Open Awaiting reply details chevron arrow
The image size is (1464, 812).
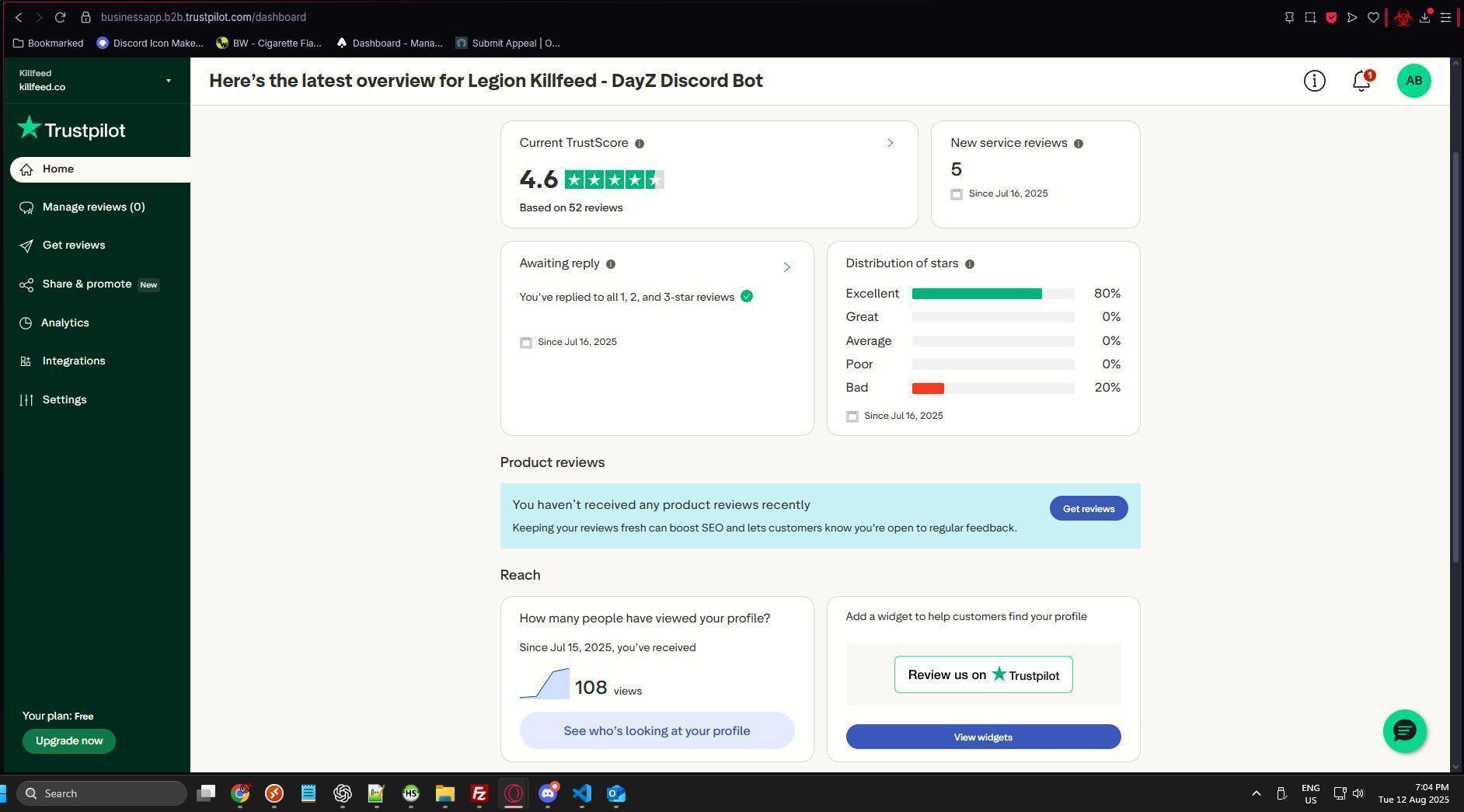tap(786, 267)
